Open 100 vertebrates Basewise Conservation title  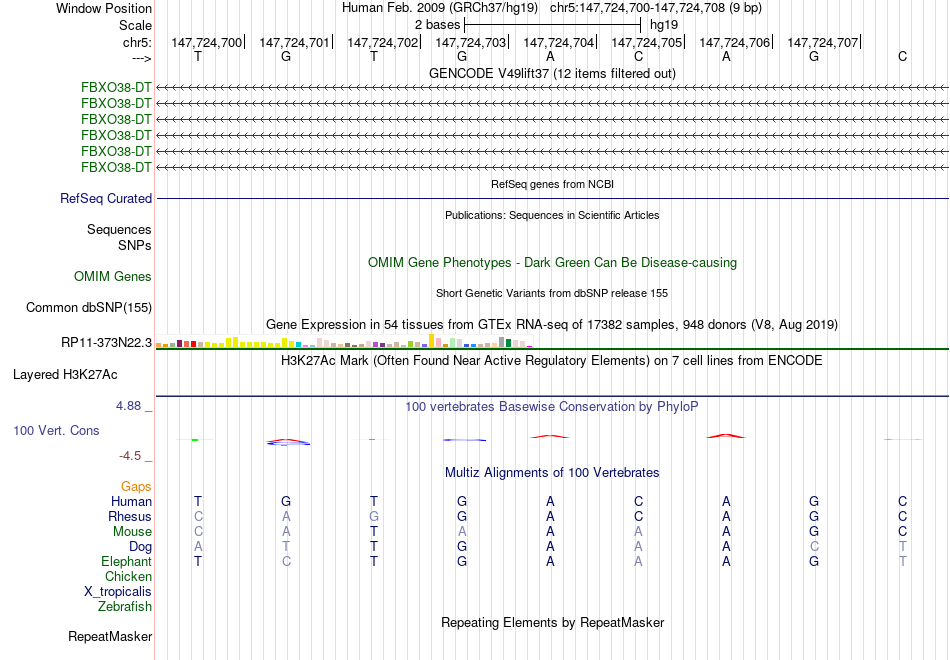[552, 406]
